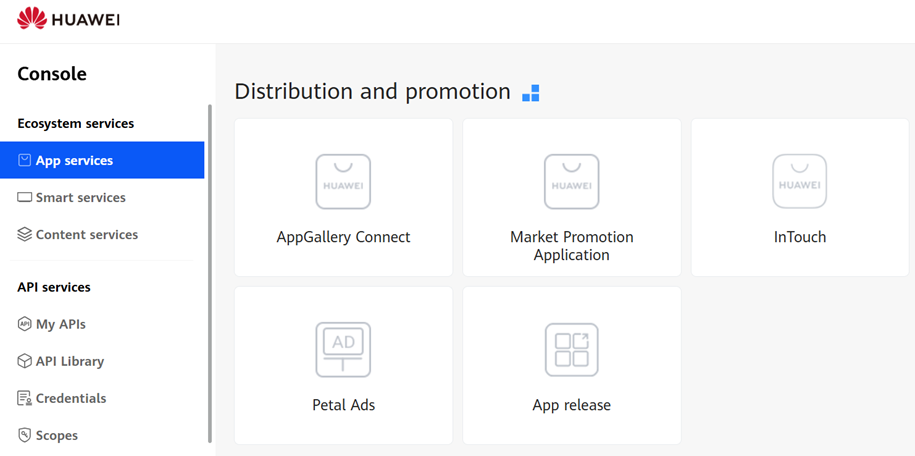Click the Content services layers icon
This screenshot has width=915, height=456.
click(24, 234)
